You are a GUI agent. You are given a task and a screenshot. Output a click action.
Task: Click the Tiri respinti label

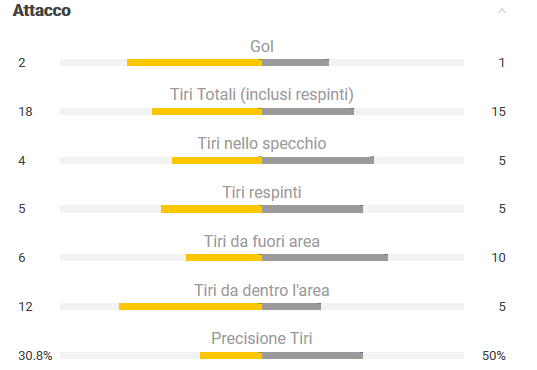(262, 192)
